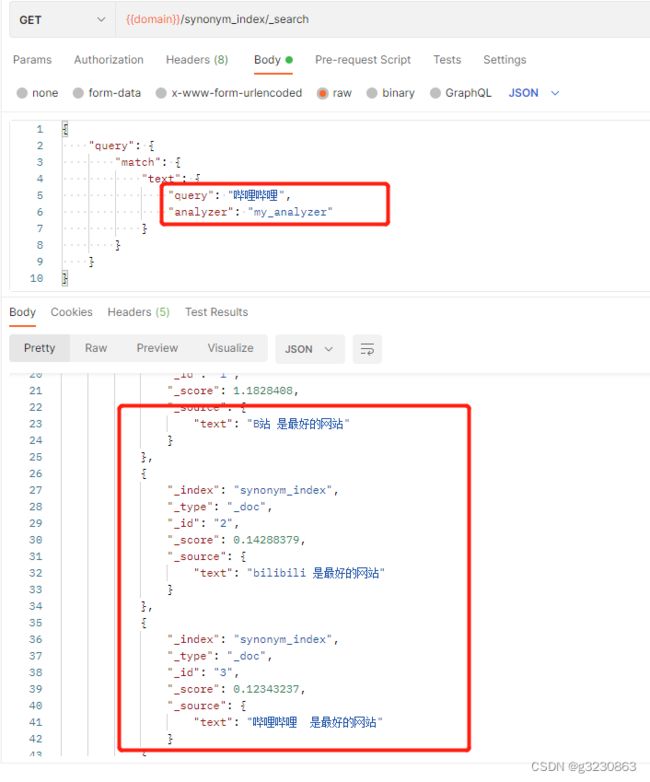The height and width of the screenshot is (782, 650).
Task: Click the text value on line 41
Action: tap(315, 722)
